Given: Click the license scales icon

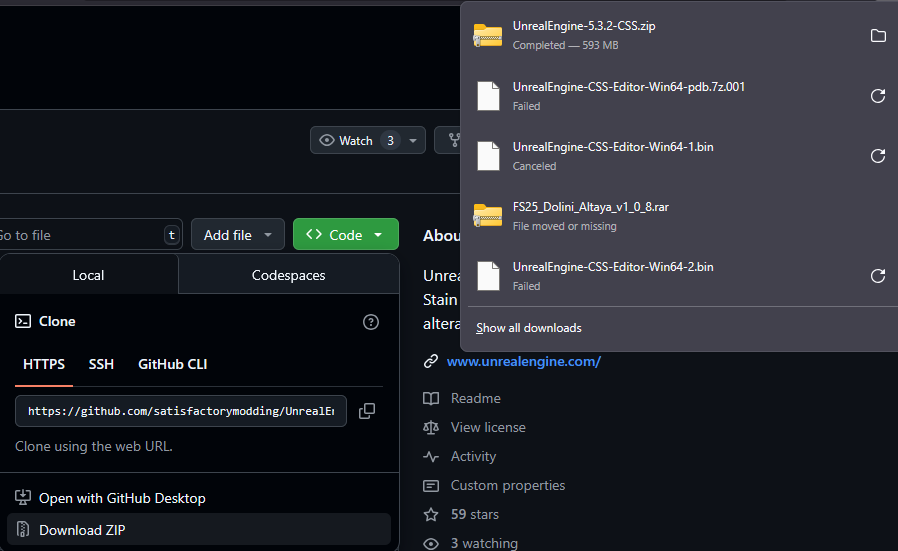Looking at the screenshot, I should [x=431, y=427].
